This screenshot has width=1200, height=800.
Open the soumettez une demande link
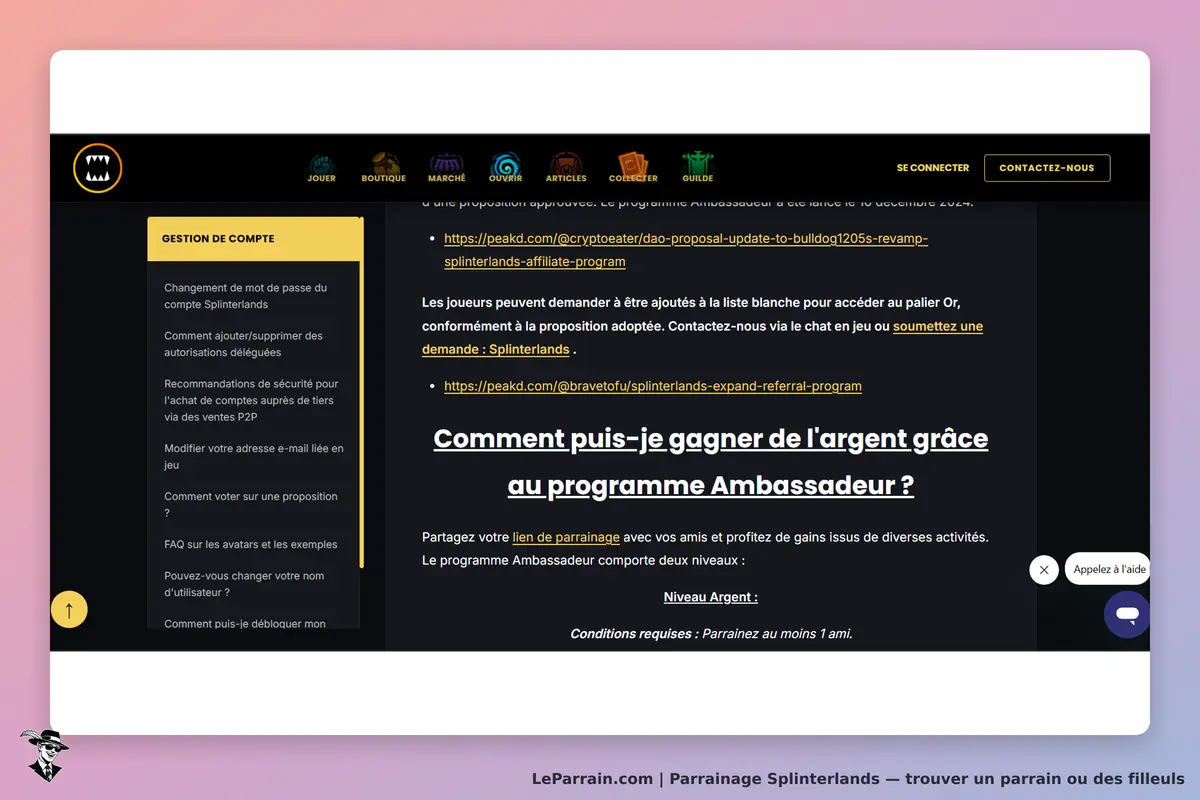point(702,338)
